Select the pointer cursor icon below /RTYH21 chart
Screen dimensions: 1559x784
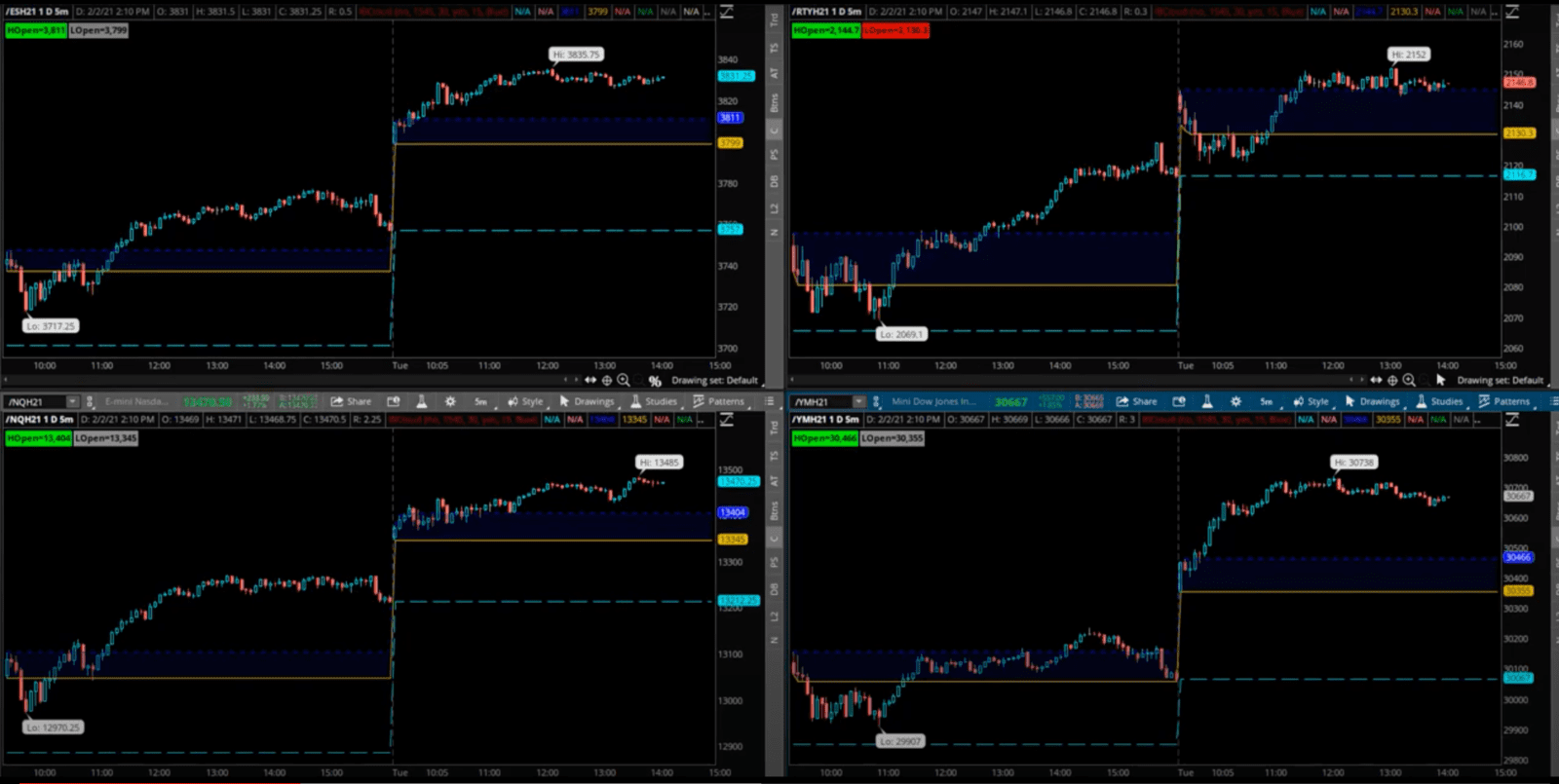click(1440, 380)
